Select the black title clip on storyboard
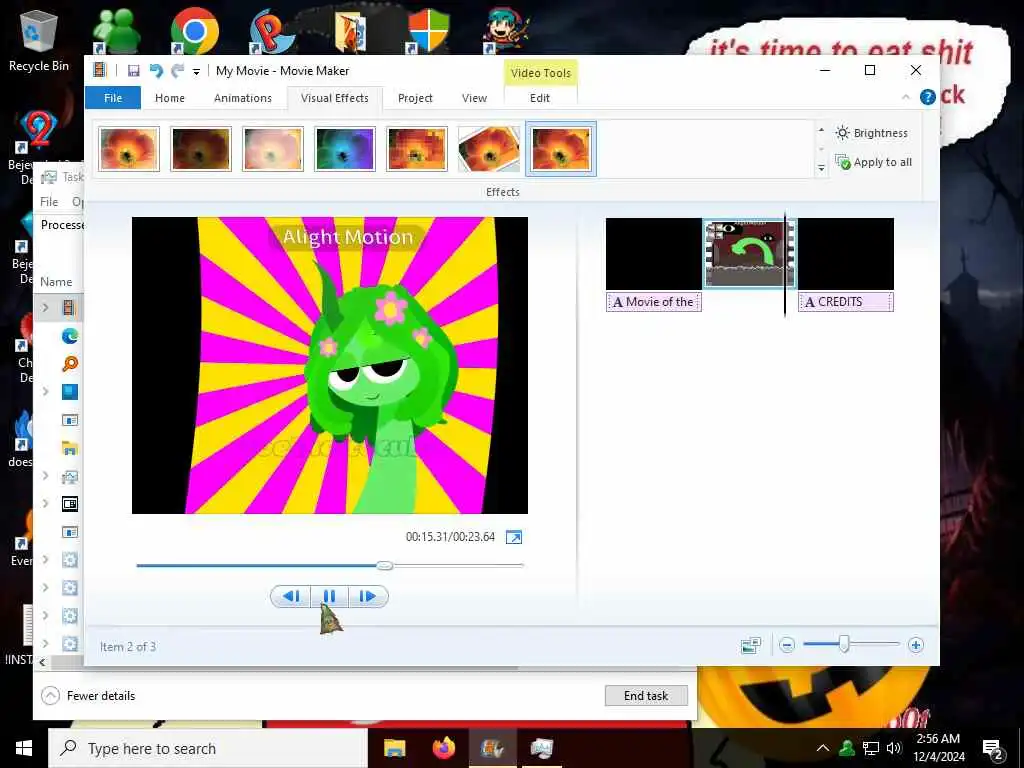 [x=654, y=253]
